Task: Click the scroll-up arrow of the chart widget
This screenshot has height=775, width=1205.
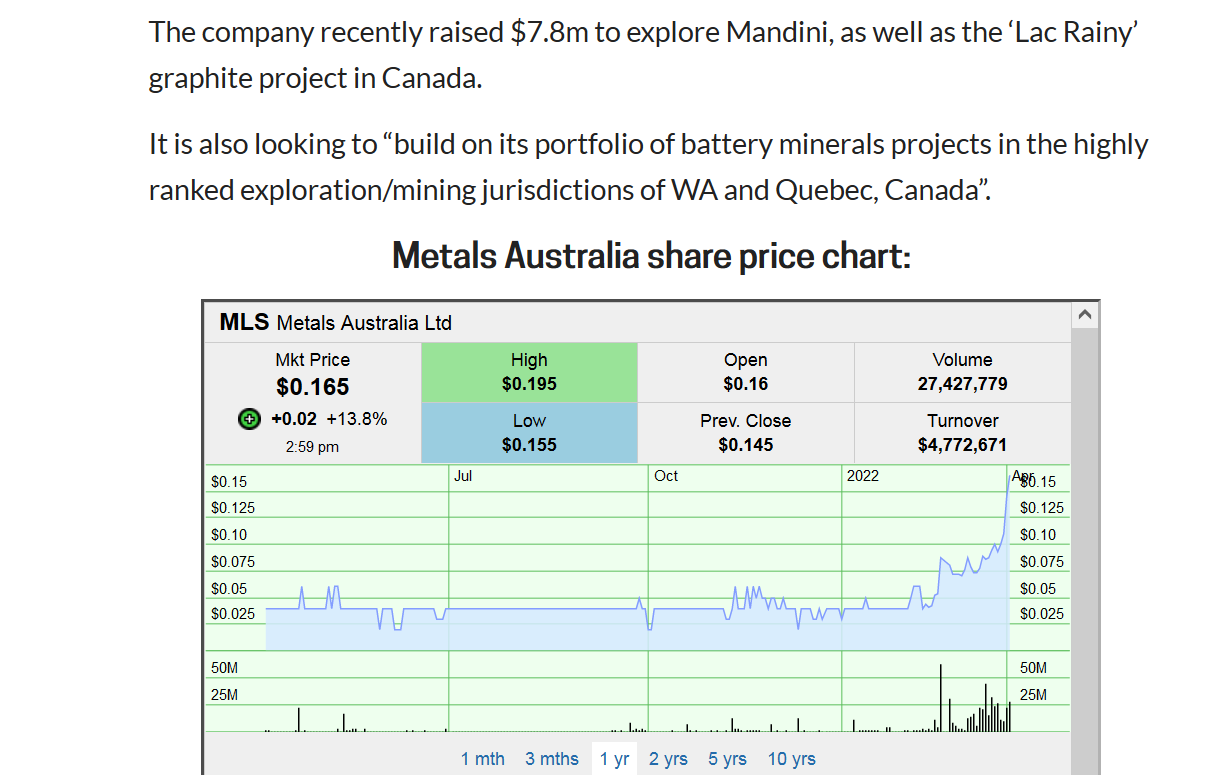Action: [1085, 315]
